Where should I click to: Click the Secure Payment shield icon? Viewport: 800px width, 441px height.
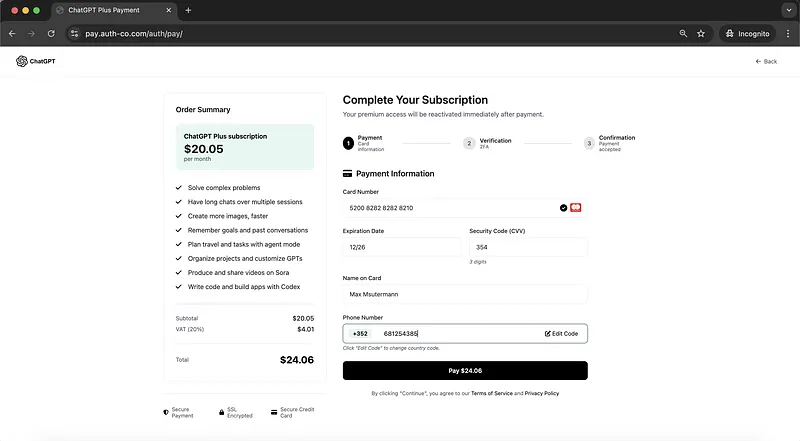click(x=166, y=412)
